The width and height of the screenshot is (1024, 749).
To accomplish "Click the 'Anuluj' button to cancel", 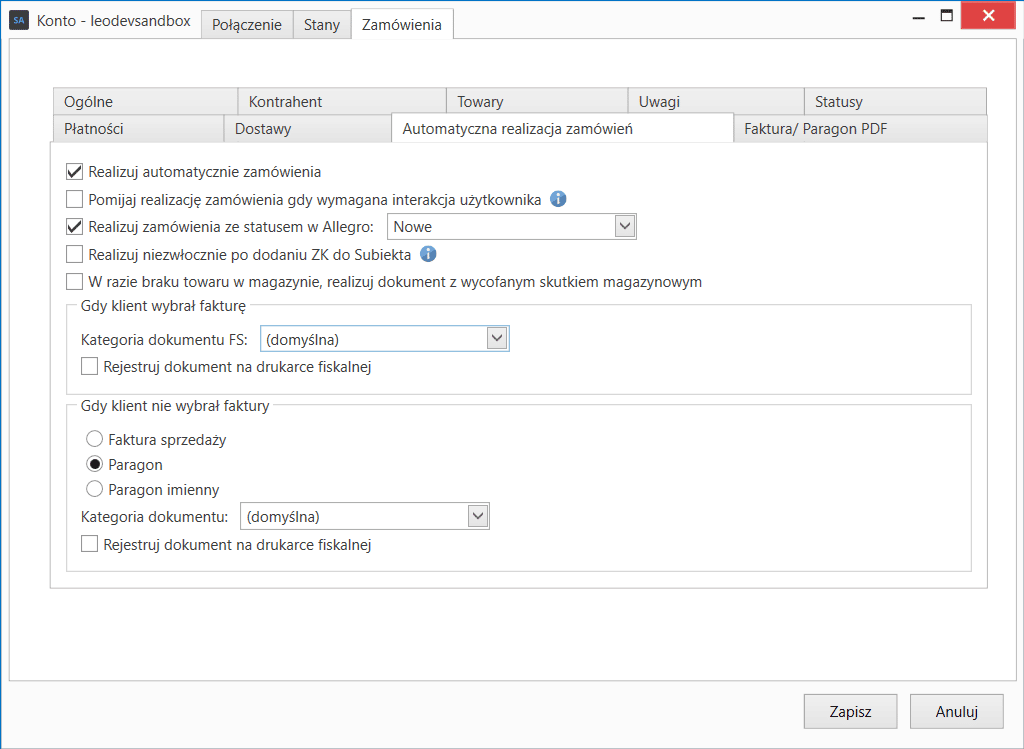I will tap(957, 711).
